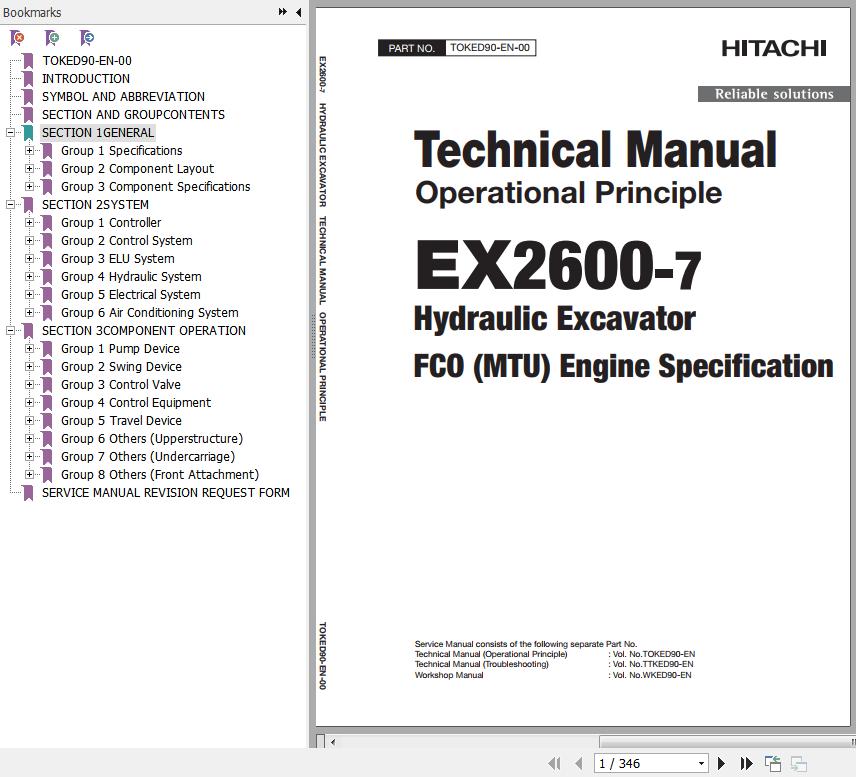Open the page number dropdown
The width and height of the screenshot is (856, 777).
click(x=700, y=763)
